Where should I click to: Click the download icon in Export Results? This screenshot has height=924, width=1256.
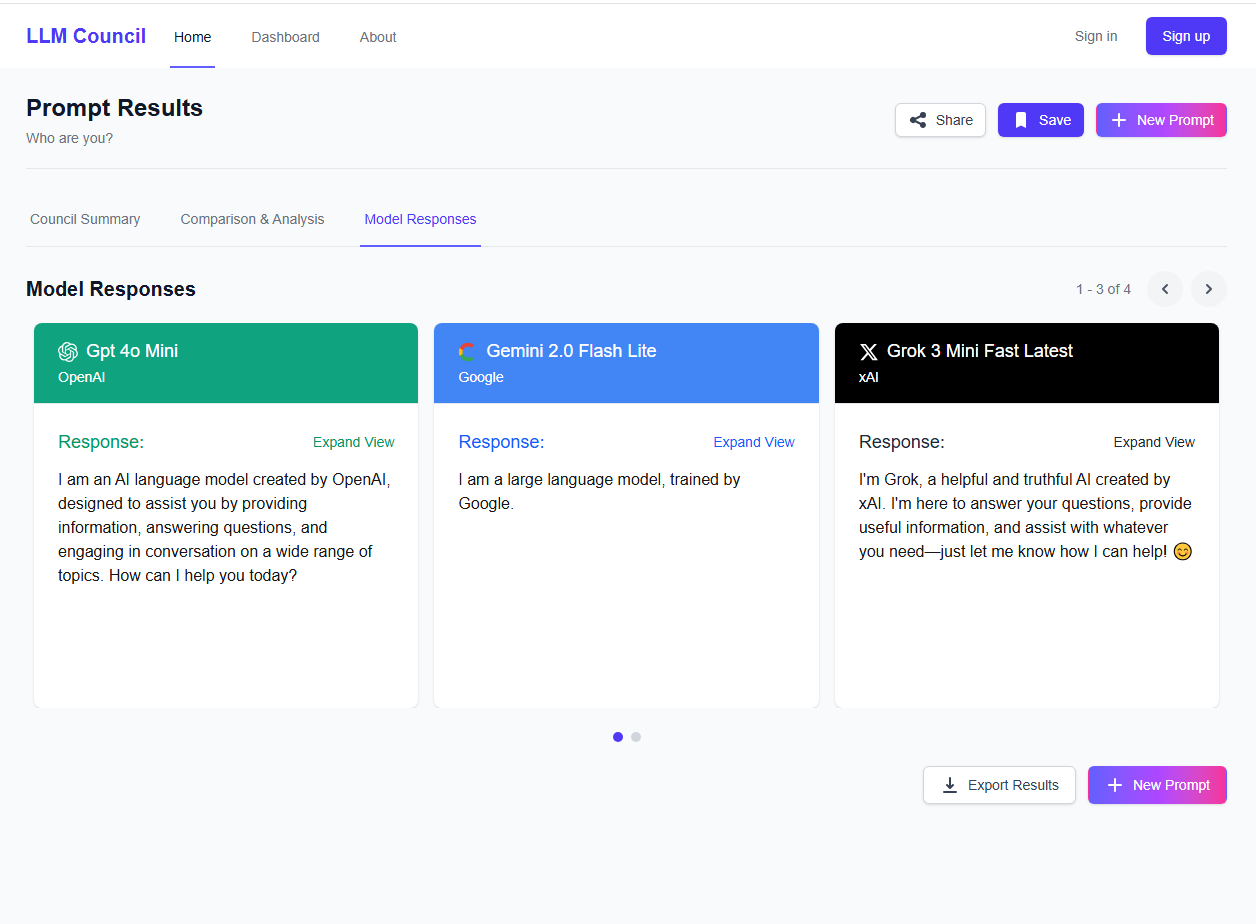(950, 785)
